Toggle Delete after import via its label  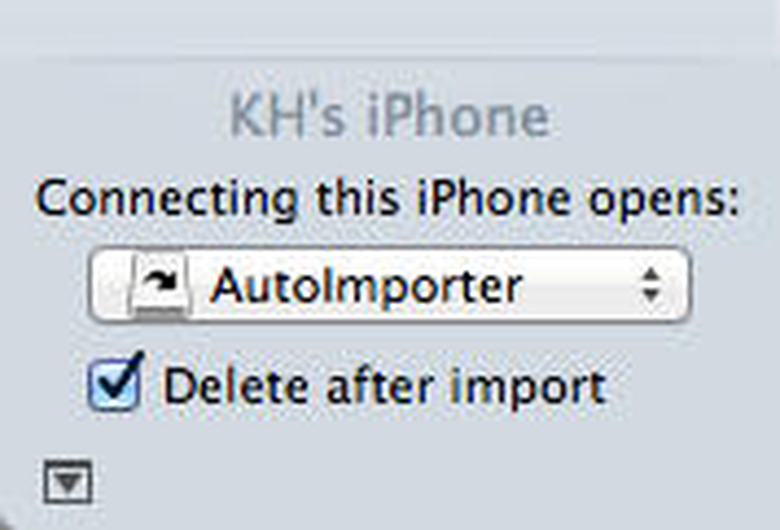[x=385, y=387]
